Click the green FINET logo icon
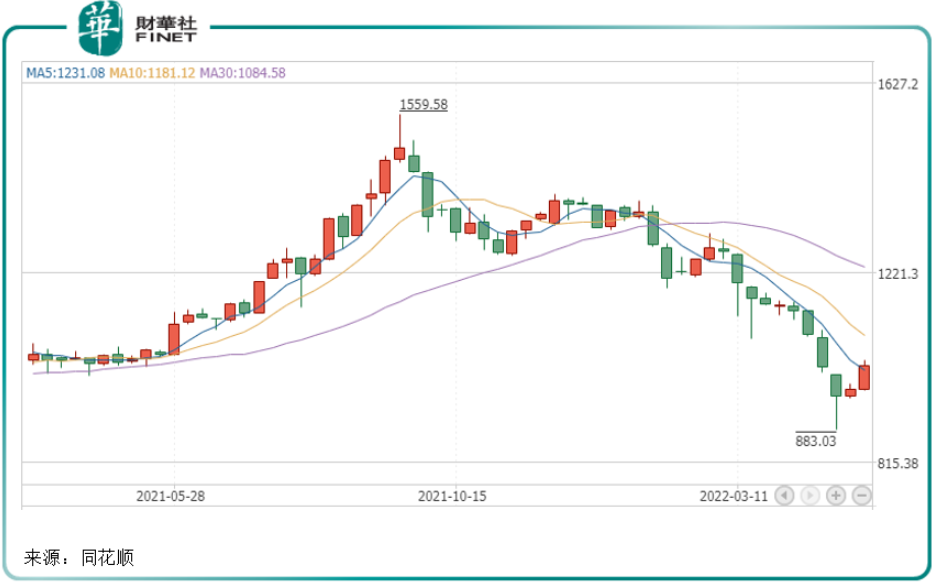 (102, 27)
